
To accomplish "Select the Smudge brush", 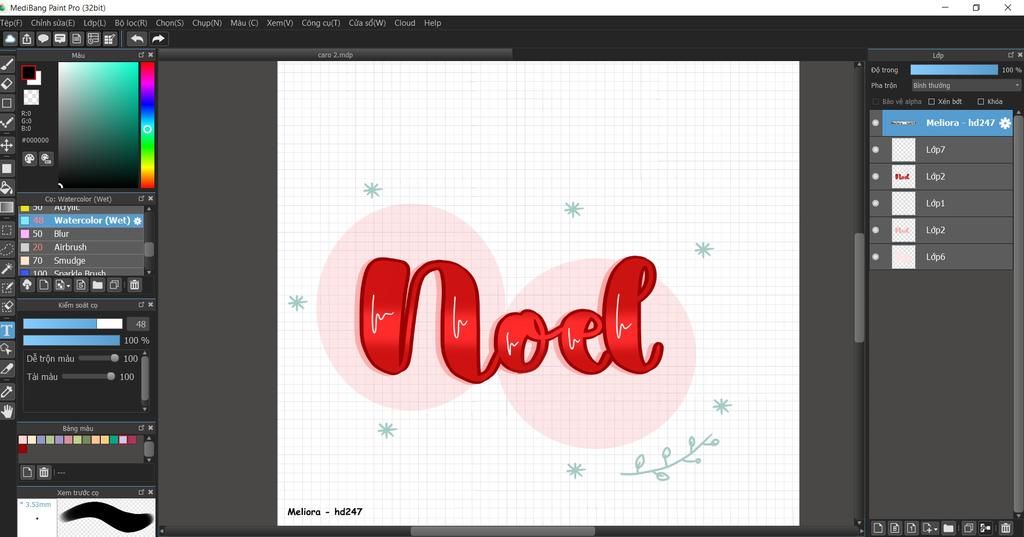I will tap(81, 261).
